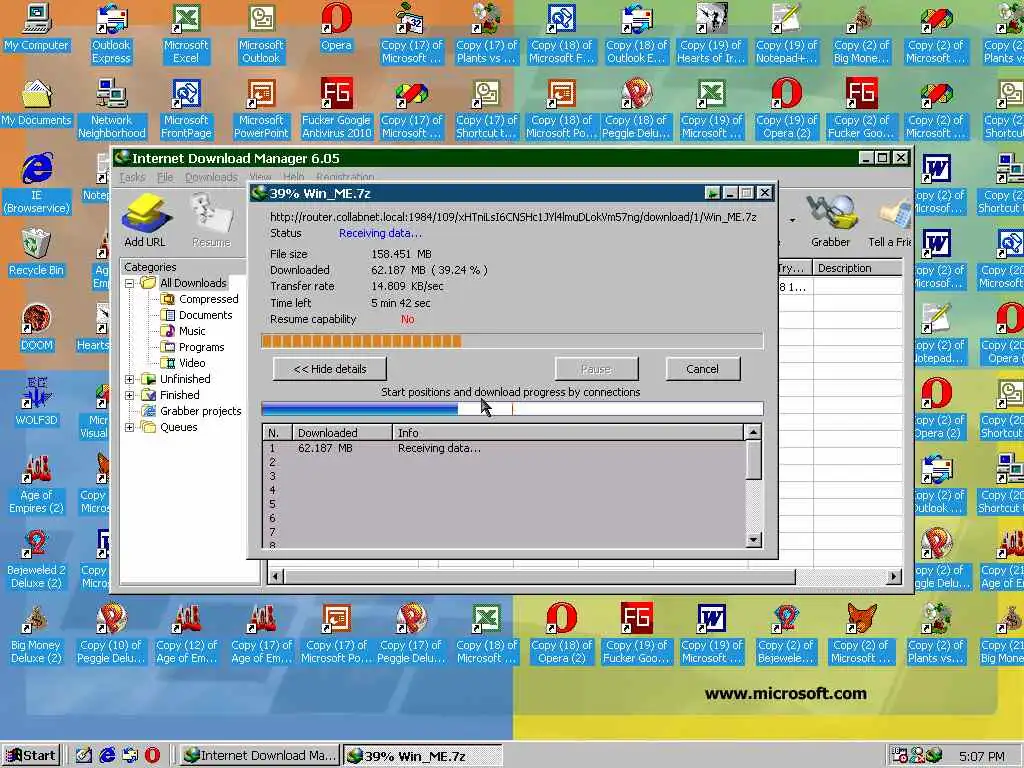Select the Video category
Screen dimensions: 1024x768
[x=184, y=363]
